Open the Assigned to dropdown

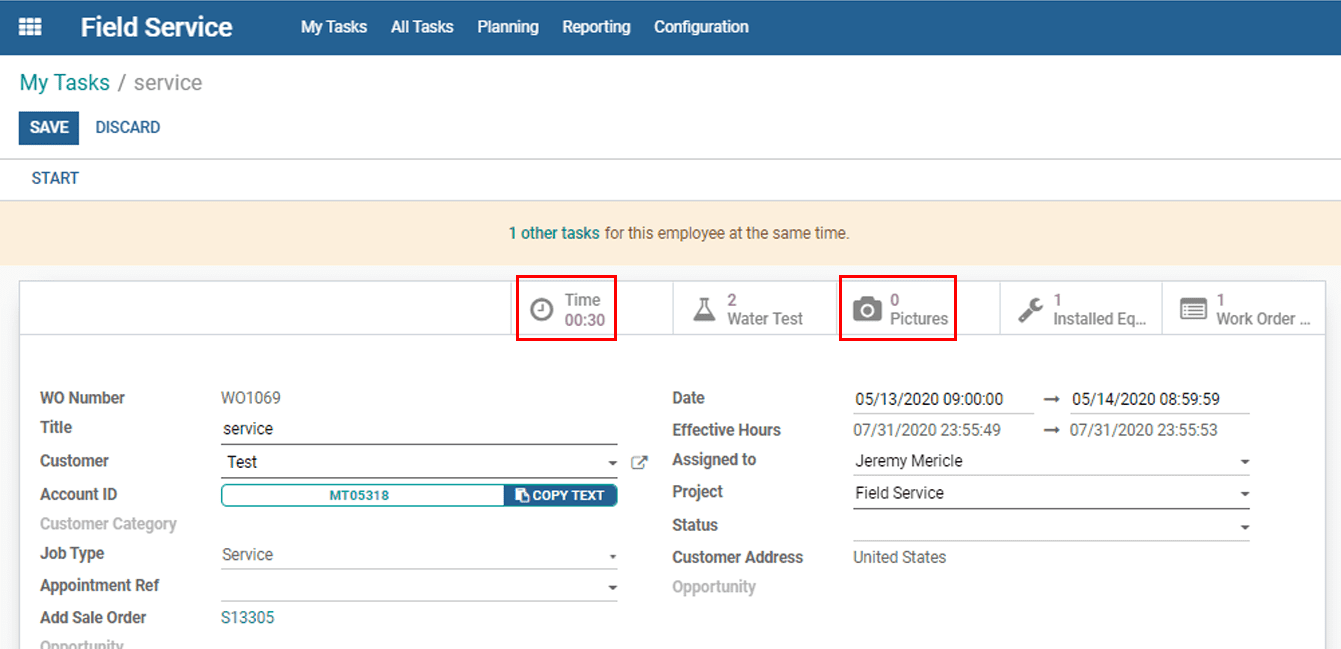coord(1244,462)
